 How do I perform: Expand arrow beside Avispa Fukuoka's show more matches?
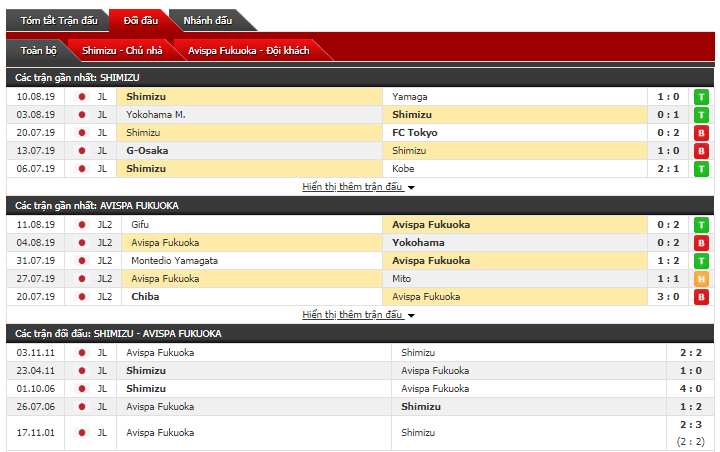(x=411, y=316)
